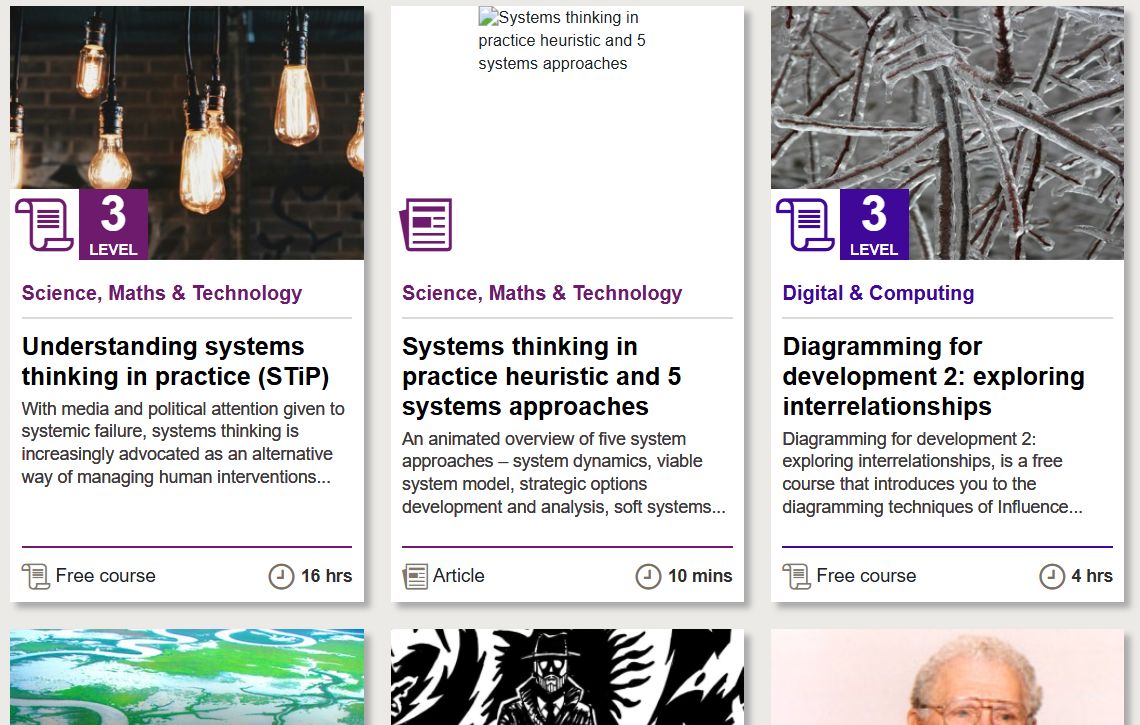Open the Understanding systems thinking in practice title

pos(175,361)
